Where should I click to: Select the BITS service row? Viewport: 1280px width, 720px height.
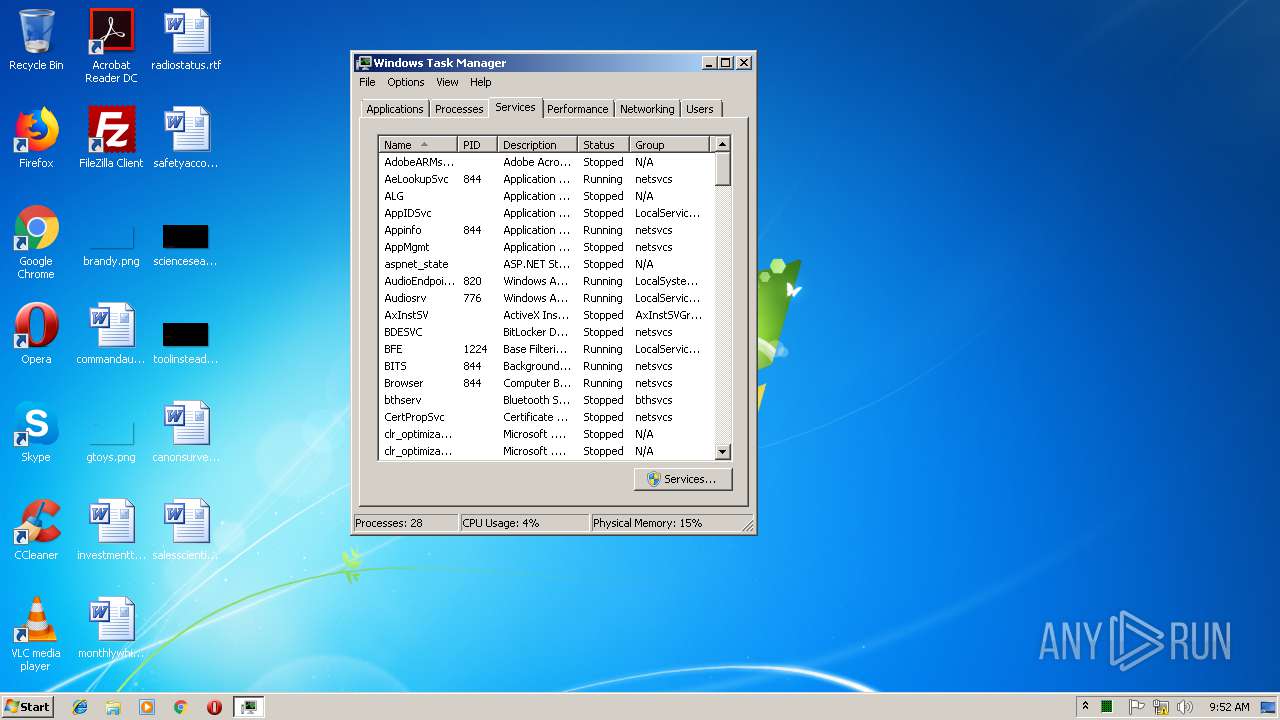coord(547,366)
